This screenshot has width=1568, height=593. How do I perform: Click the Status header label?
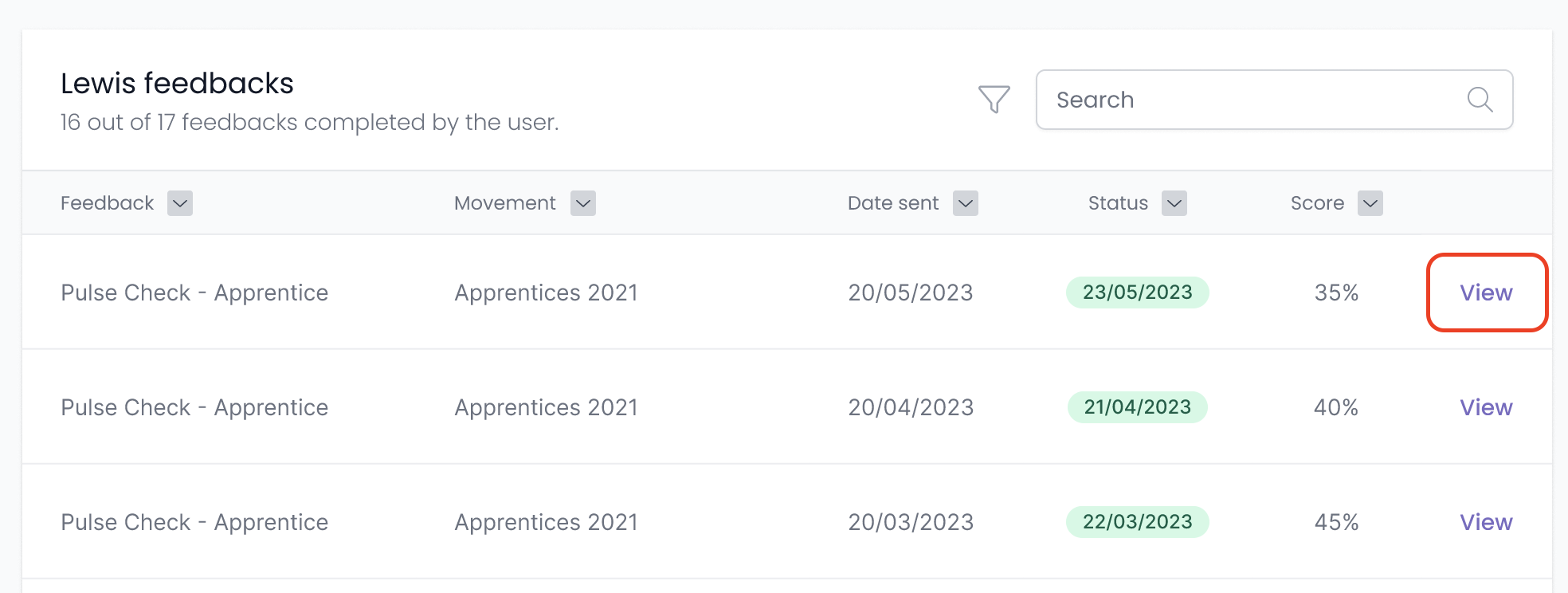1118,203
